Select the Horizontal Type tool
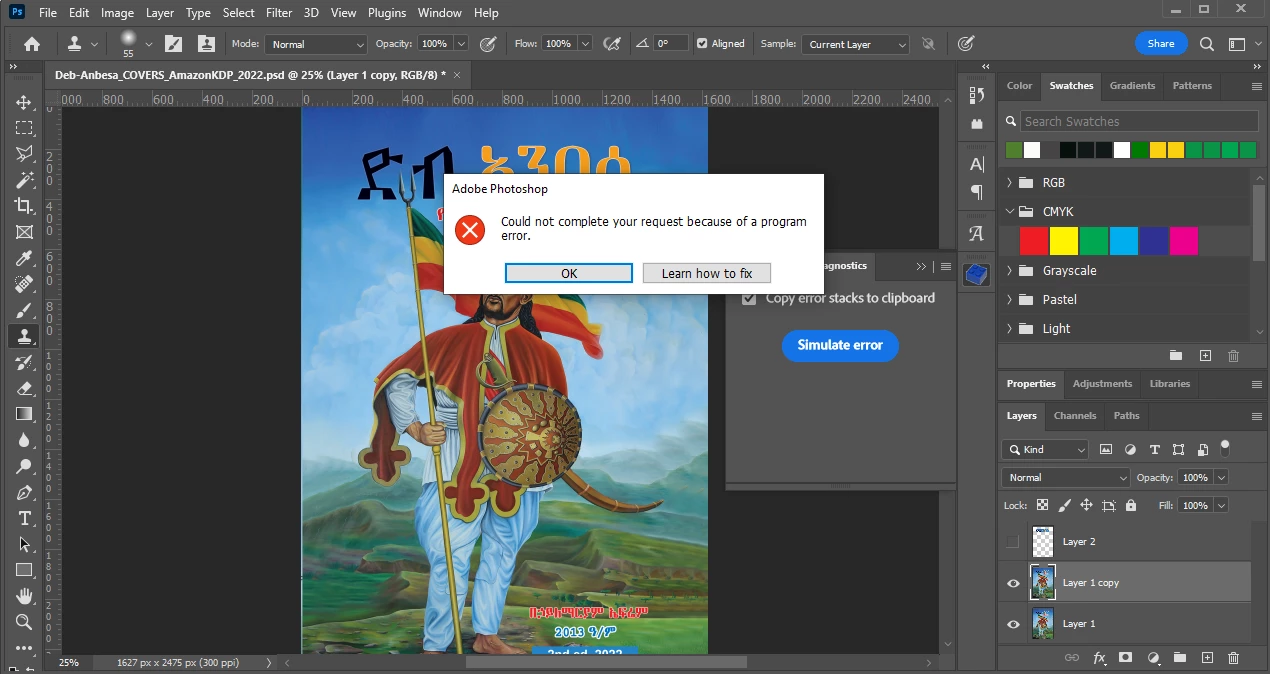Image resolution: width=1270 pixels, height=674 pixels. coord(24,518)
